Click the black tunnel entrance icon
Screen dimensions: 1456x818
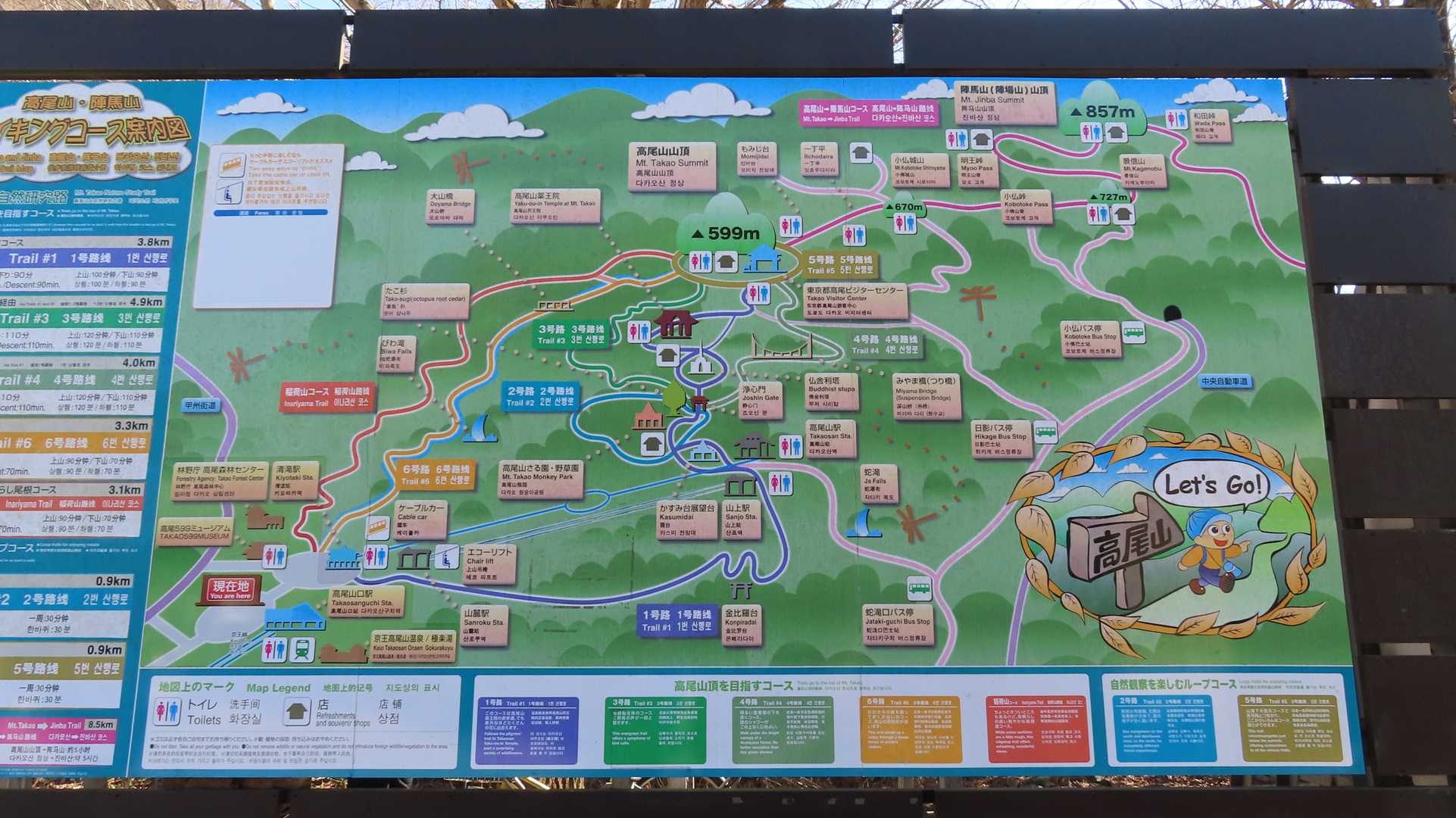click(x=1172, y=314)
